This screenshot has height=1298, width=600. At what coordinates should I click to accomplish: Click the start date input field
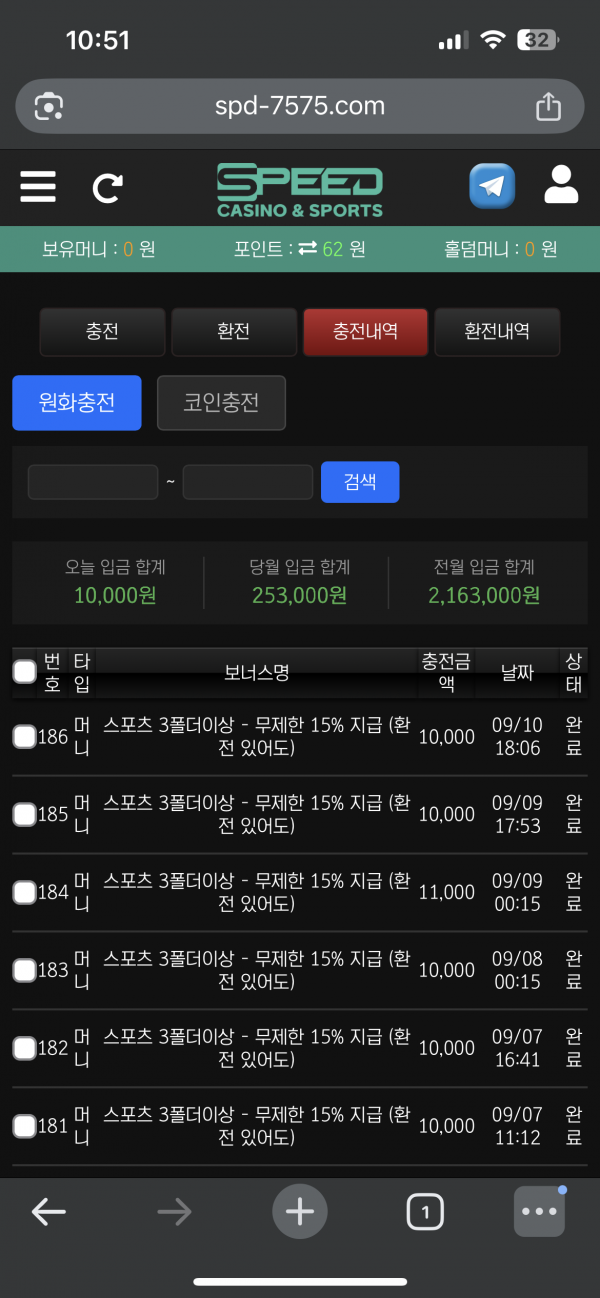93,482
